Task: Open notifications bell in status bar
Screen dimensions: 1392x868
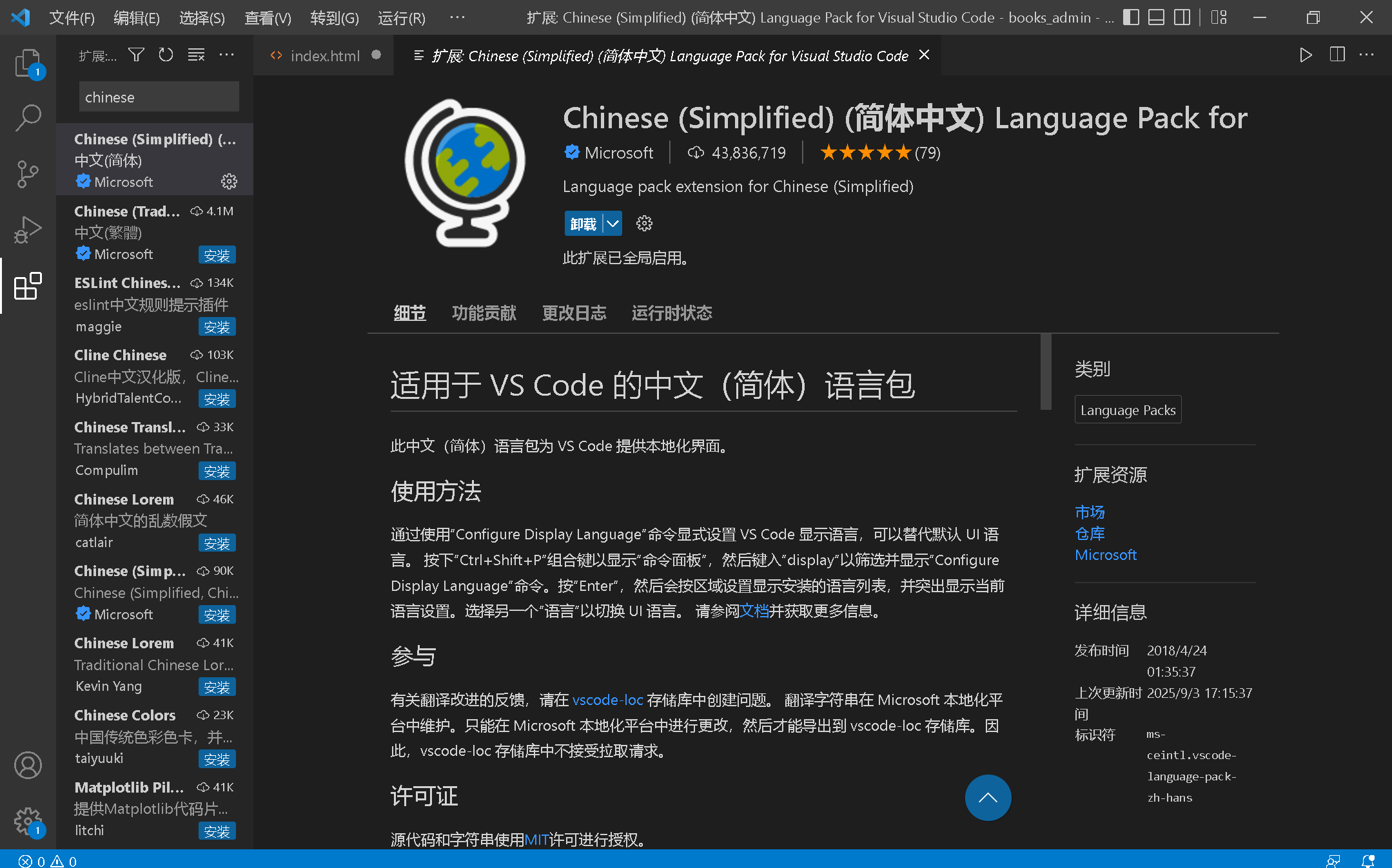Action: pos(1367,861)
